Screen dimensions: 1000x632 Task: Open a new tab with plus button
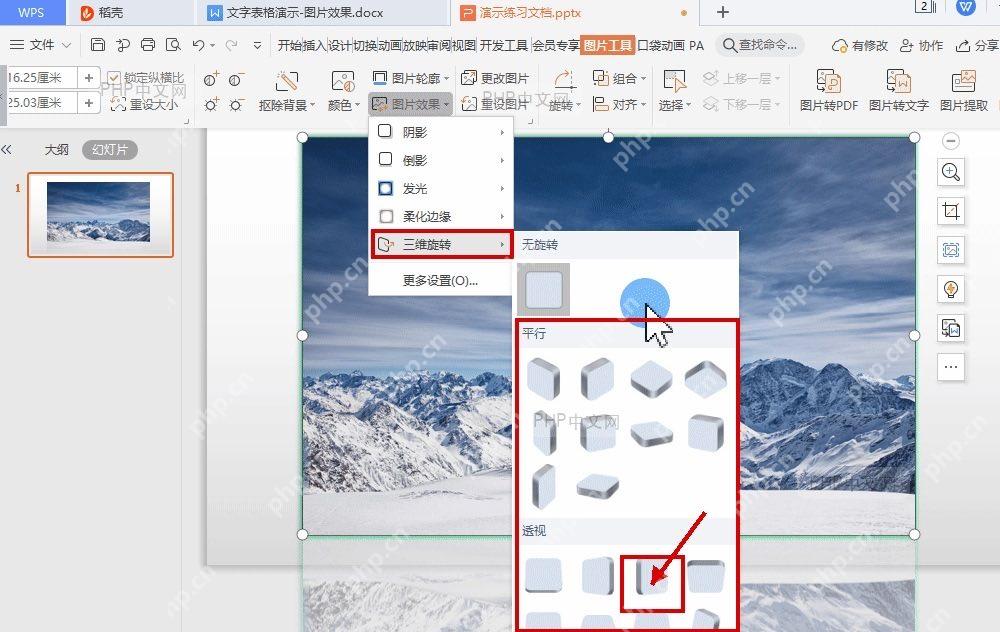pos(723,12)
